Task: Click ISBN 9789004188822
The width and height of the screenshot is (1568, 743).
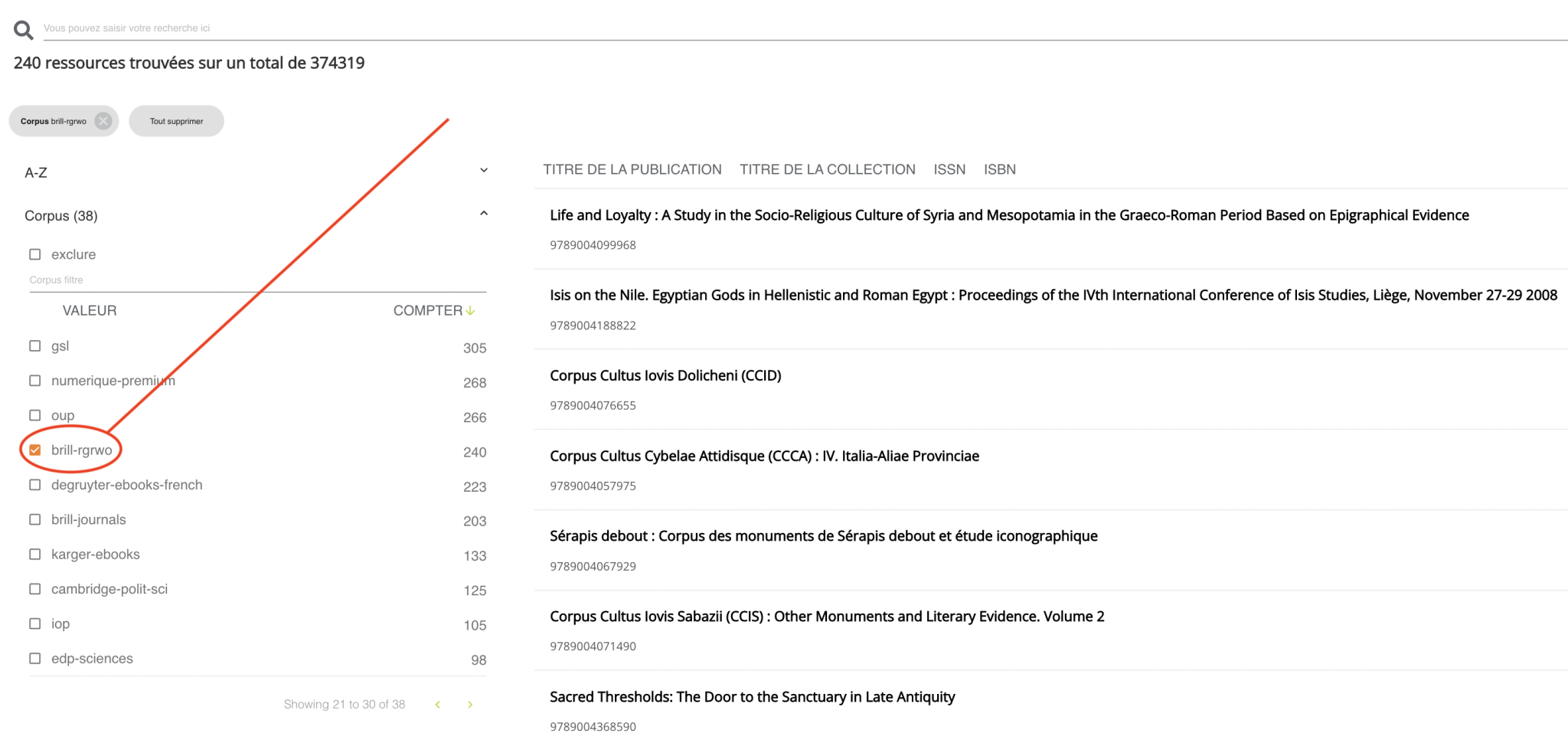Action: [x=593, y=326]
